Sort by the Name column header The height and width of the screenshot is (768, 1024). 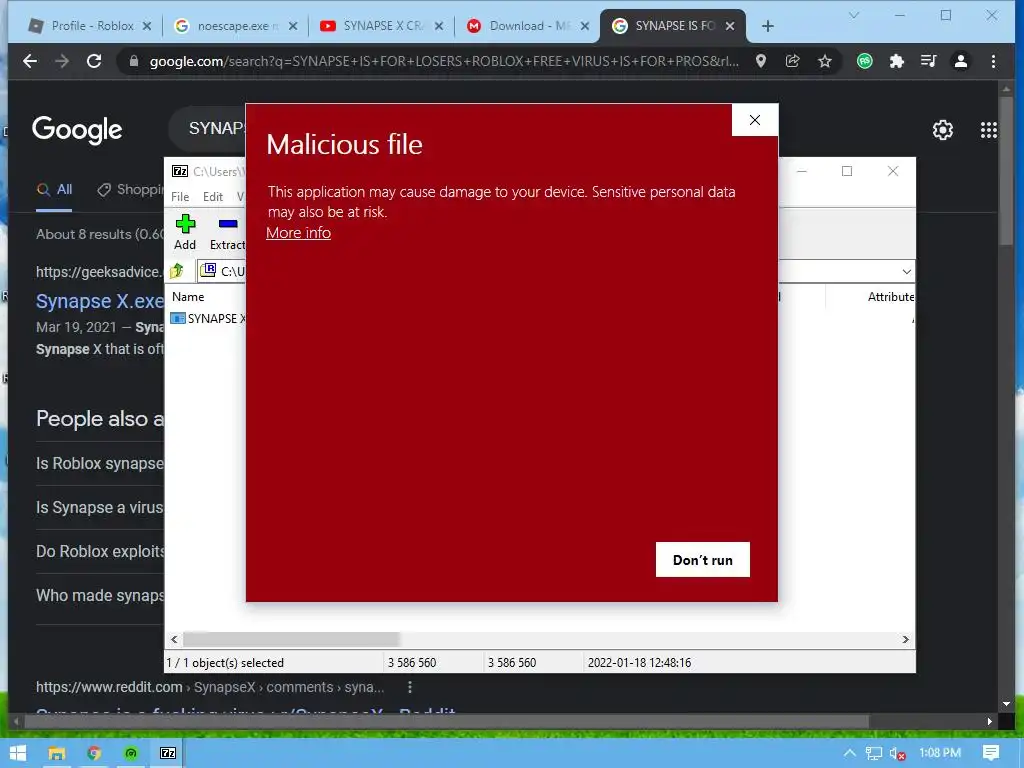tap(188, 296)
